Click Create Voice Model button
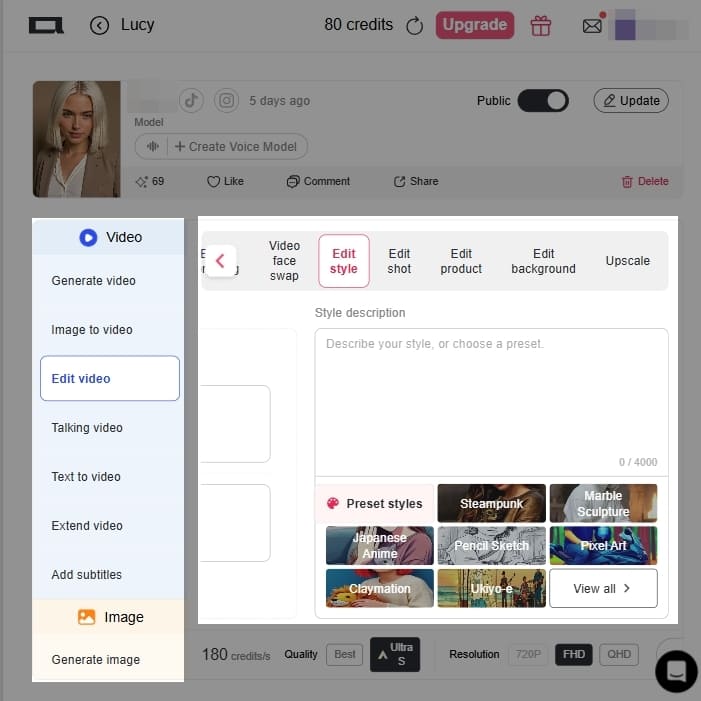701x701 pixels. (x=236, y=147)
